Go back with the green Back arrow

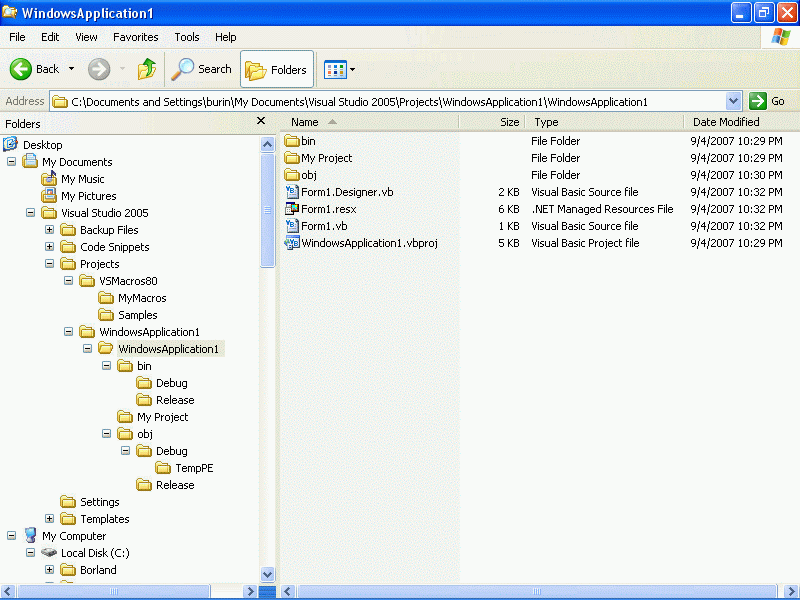tap(21, 69)
